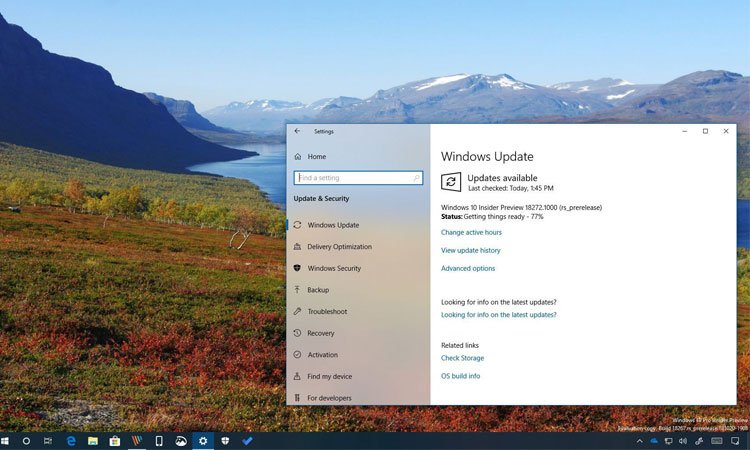Open View update history link
Viewport: 750px width, 450px height.
coord(470,250)
